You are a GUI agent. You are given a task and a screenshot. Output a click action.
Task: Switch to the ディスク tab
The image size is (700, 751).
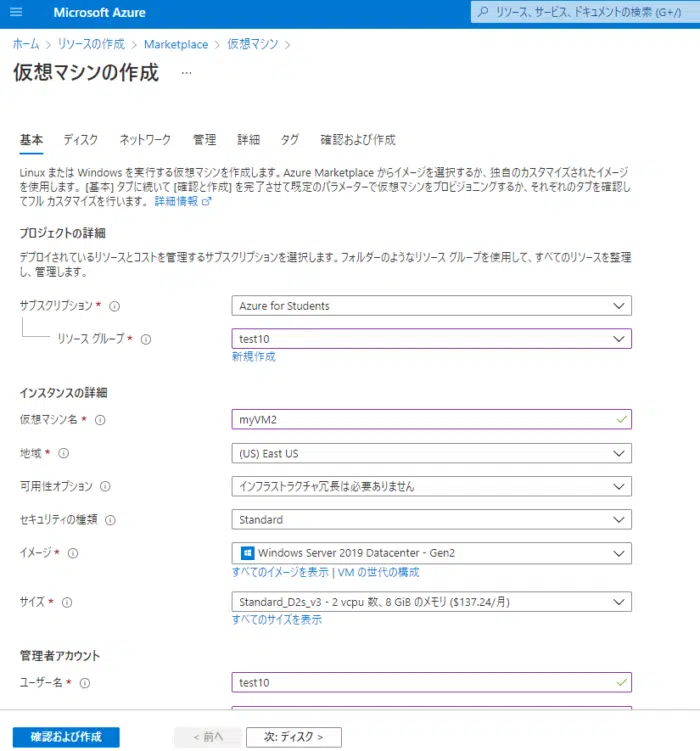81,140
